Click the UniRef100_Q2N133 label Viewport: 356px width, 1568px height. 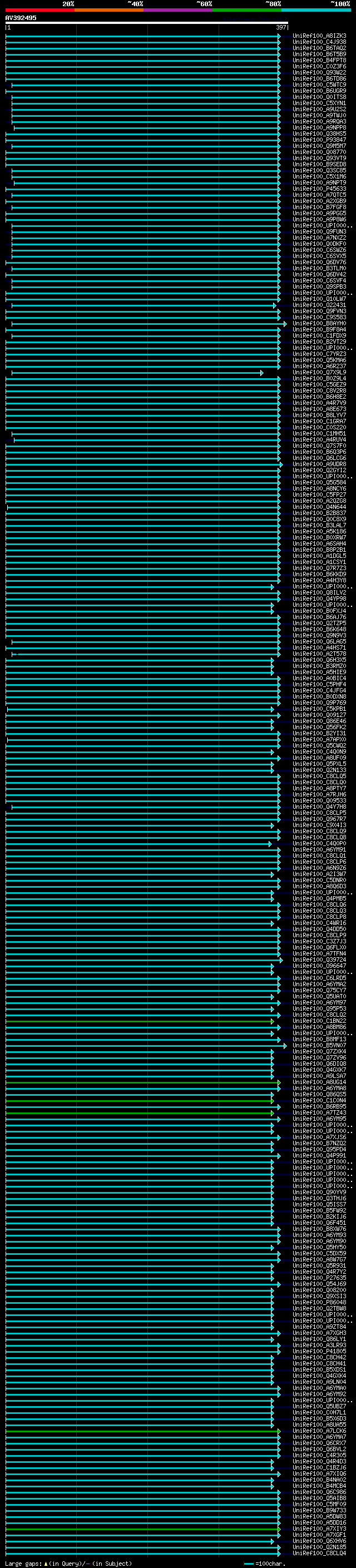[319, 770]
